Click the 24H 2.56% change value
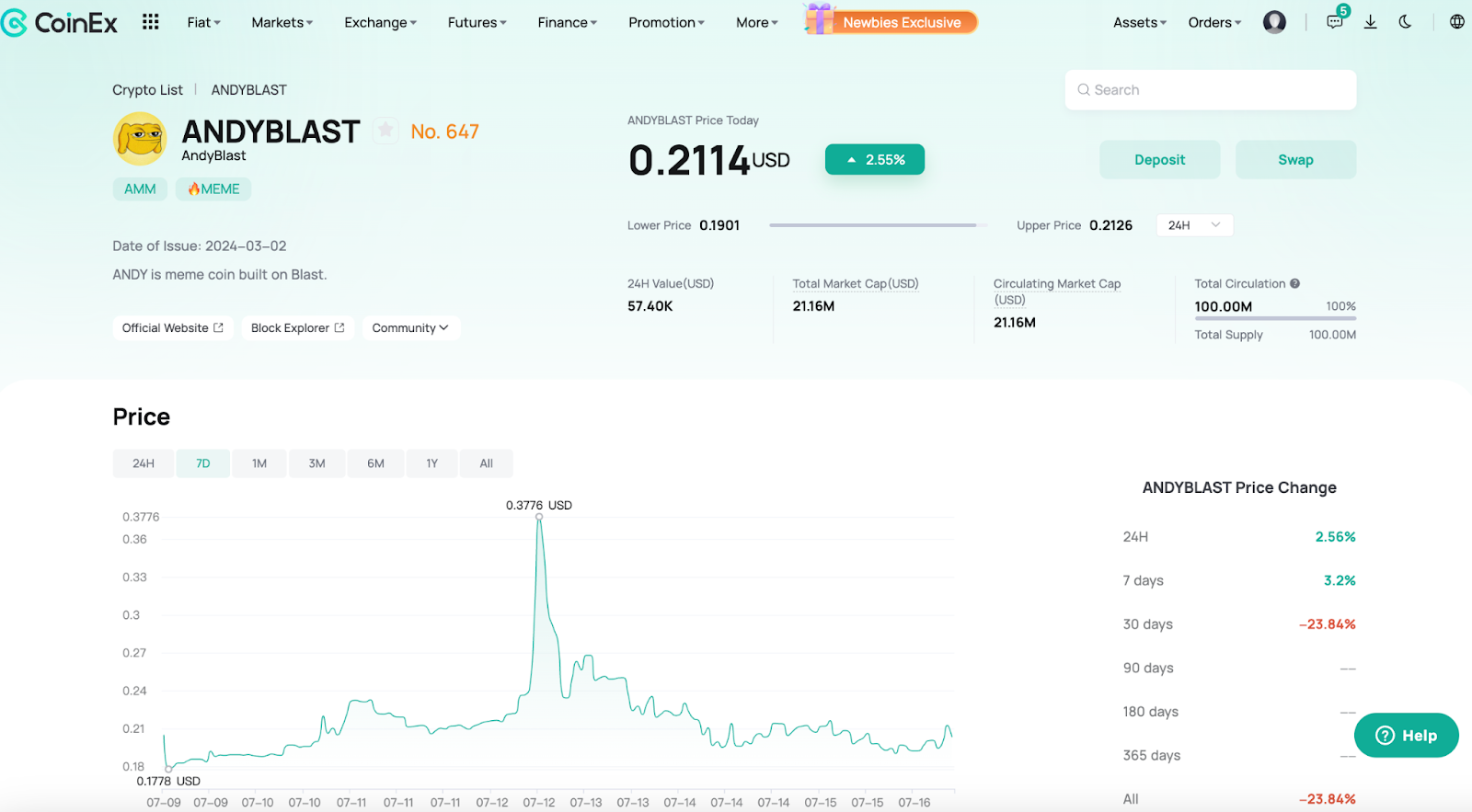 click(x=1336, y=537)
